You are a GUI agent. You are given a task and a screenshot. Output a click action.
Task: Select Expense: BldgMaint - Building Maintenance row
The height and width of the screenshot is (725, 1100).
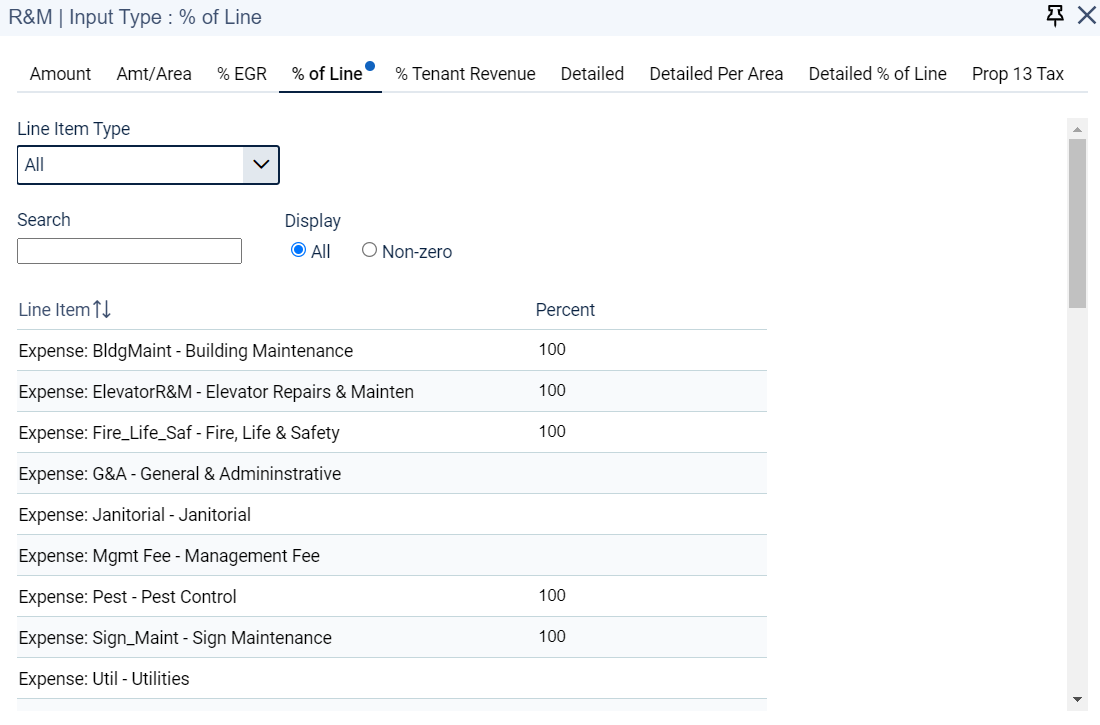(391, 350)
